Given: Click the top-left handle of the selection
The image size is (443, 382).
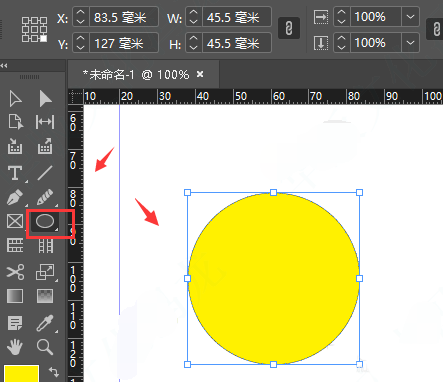Looking at the screenshot, I should pyautogui.click(x=187, y=192).
